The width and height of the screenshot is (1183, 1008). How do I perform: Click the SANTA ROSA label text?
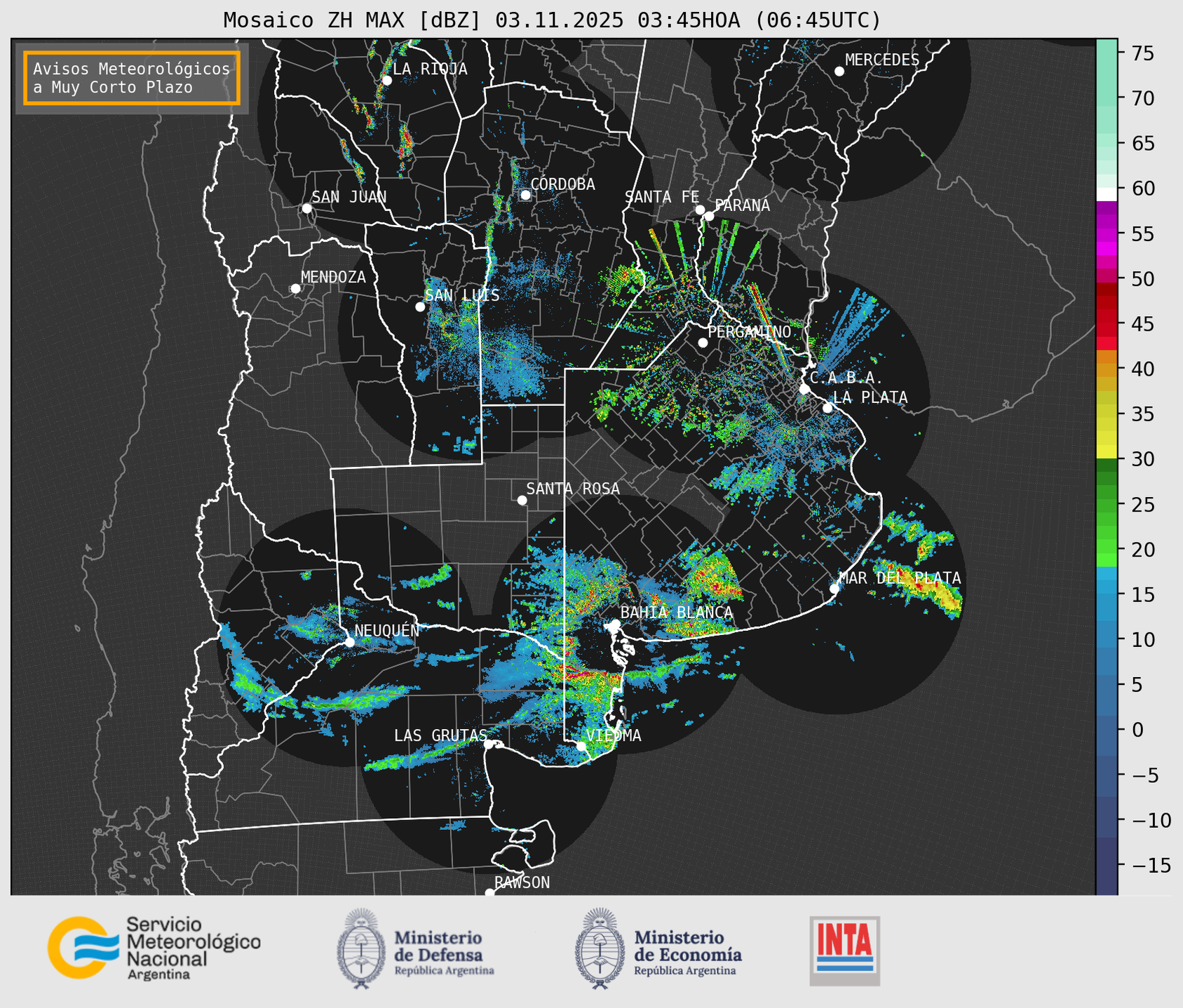[x=573, y=489]
